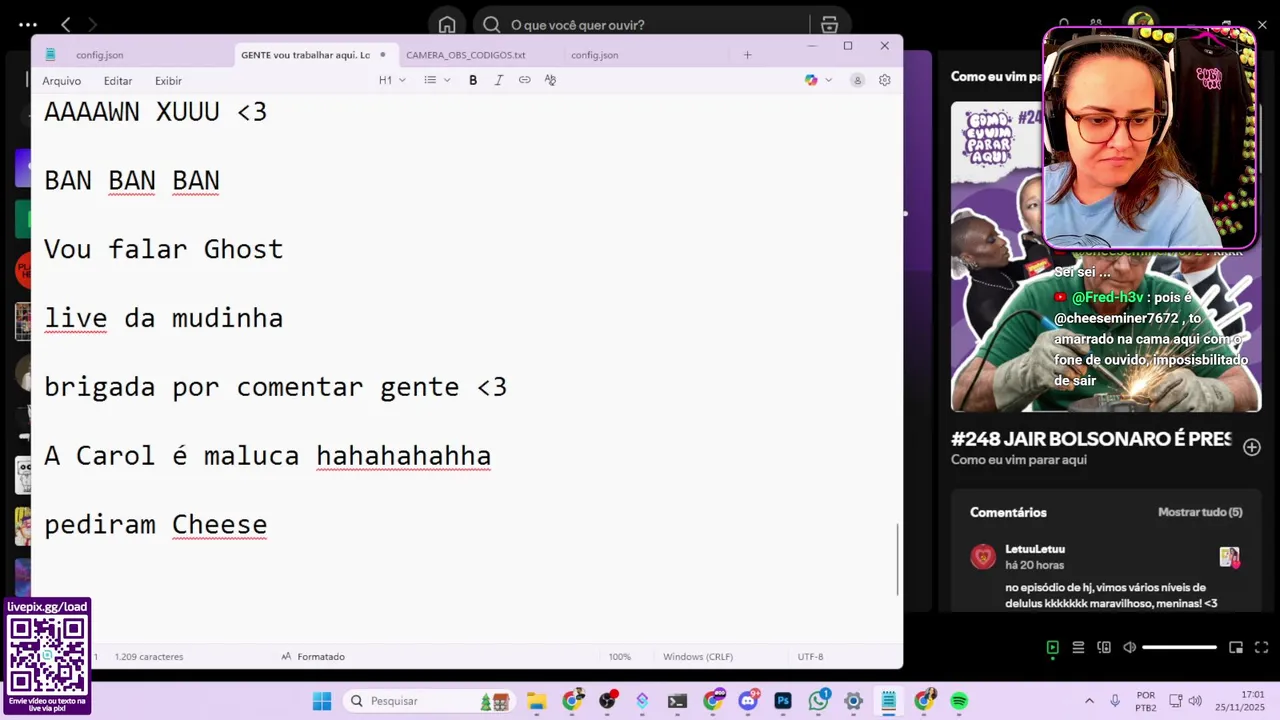This screenshot has height=720, width=1280.
Task: Click the taskbar microphone icon
Action: point(1115,701)
